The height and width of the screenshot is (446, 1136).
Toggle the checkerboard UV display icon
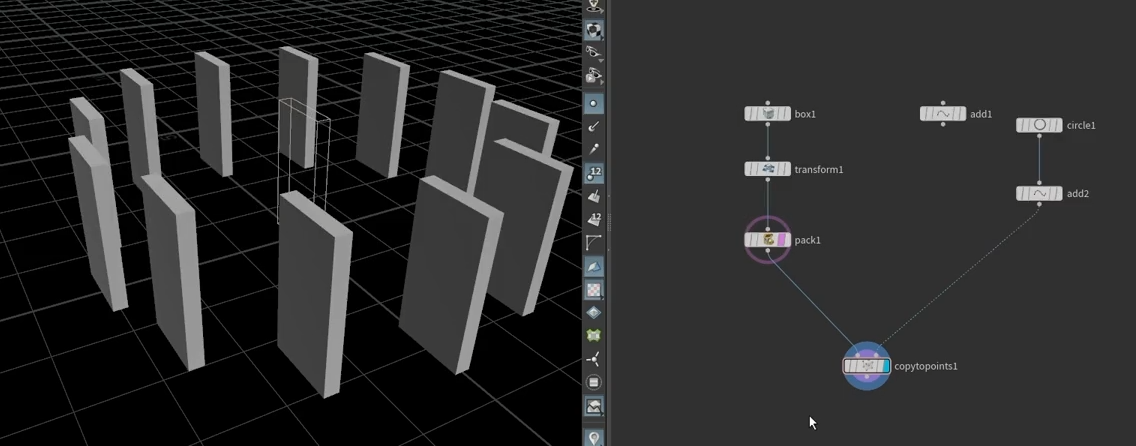(593, 290)
